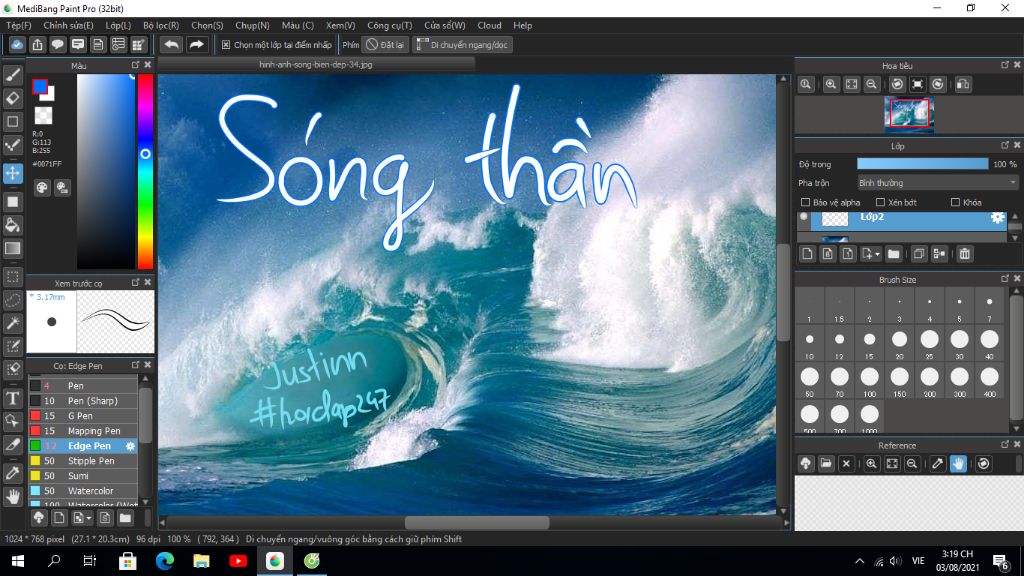
Task: Adjust the Độ trong opacity slider
Action: [x=922, y=164]
